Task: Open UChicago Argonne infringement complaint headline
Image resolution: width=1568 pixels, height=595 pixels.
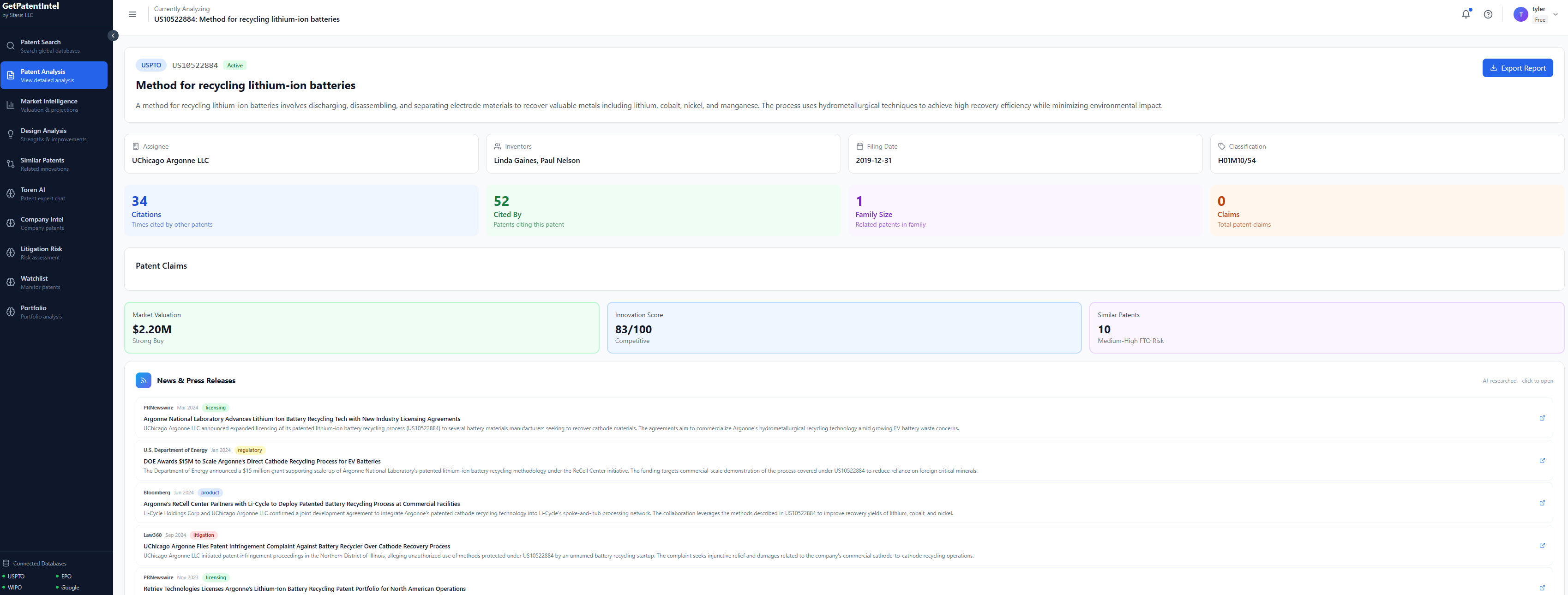Action: pos(296,546)
